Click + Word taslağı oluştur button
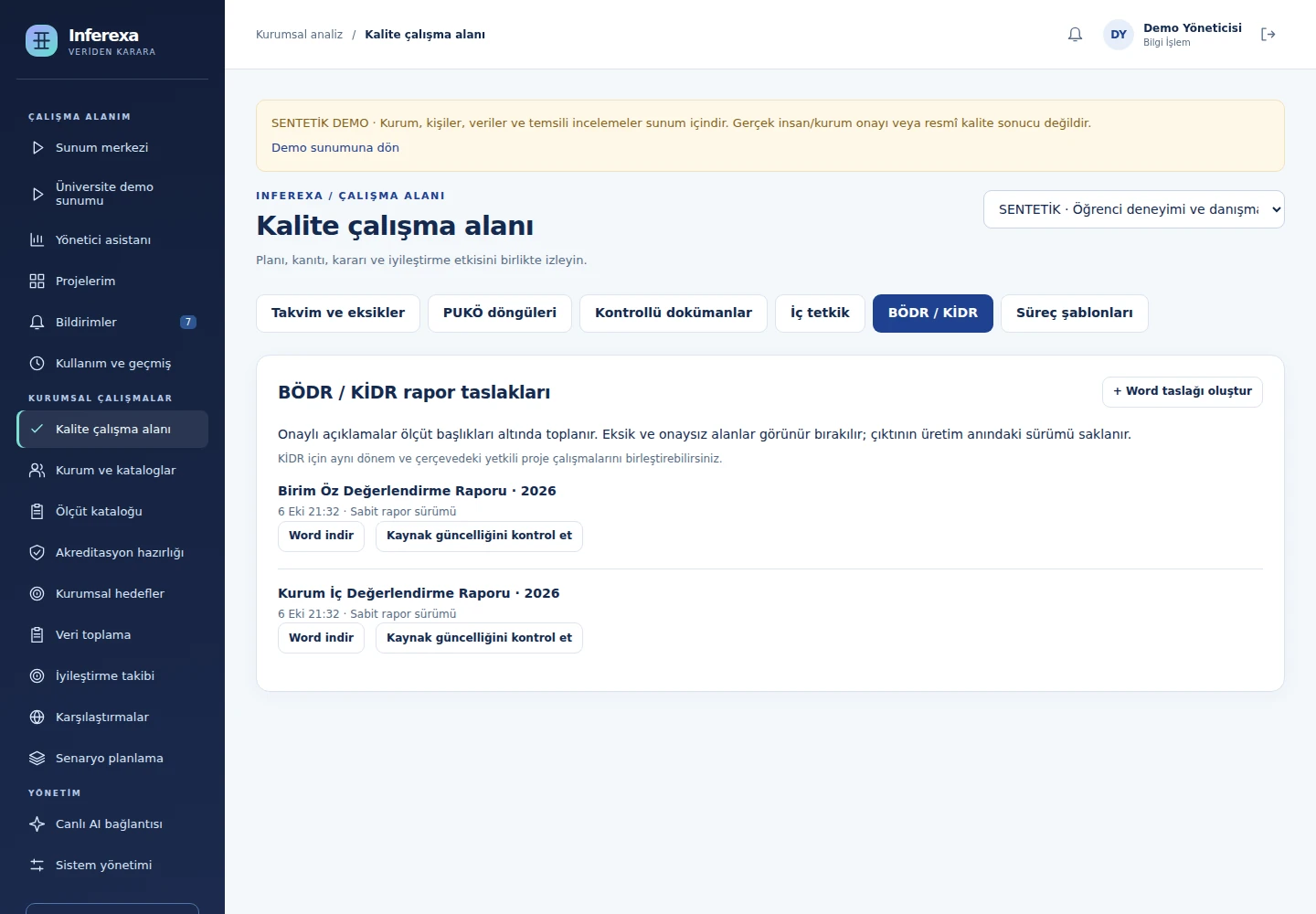The image size is (1316, 914). pyautogui.click(x=1183, y=391)
